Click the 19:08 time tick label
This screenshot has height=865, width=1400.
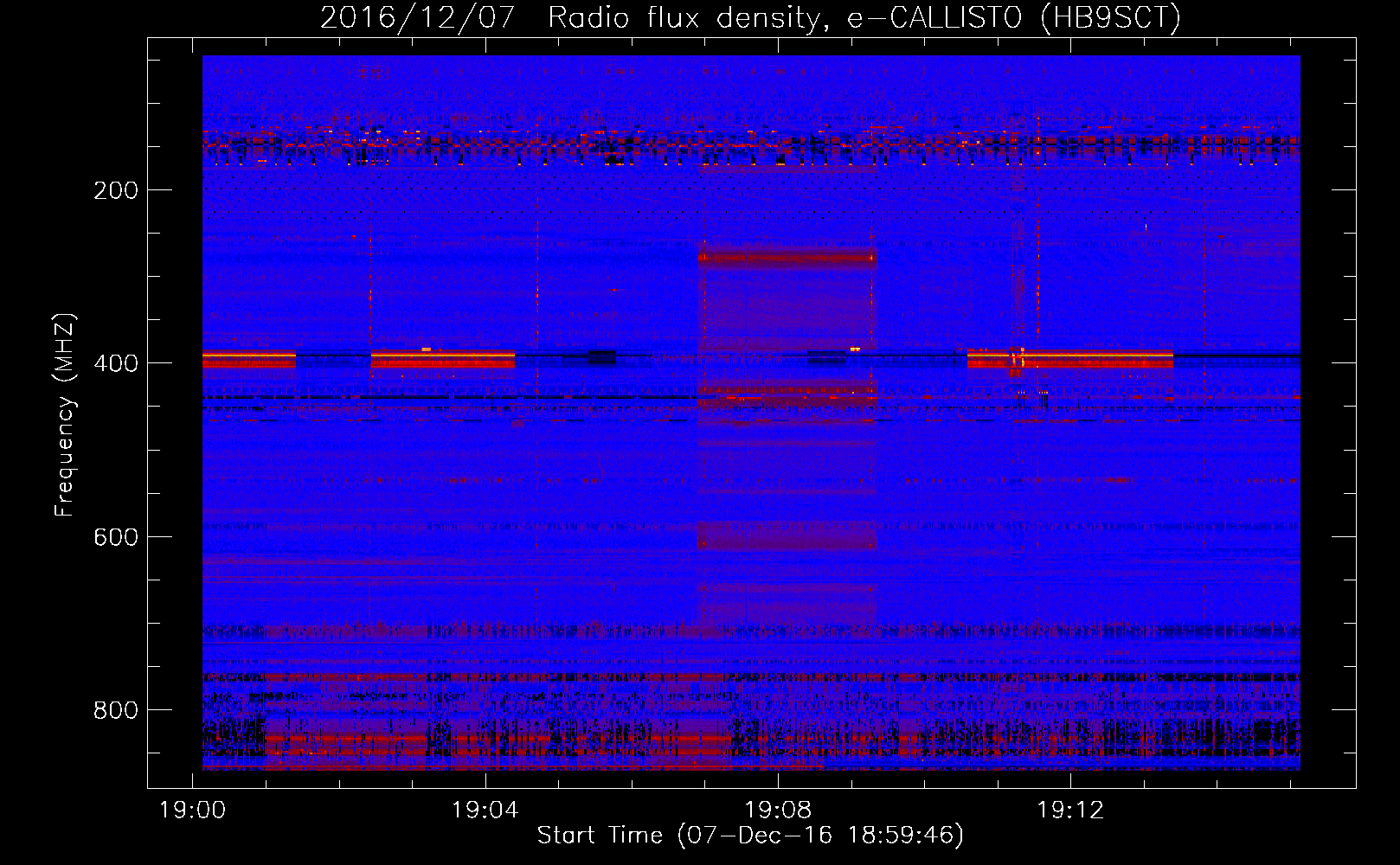tap(778, 811)
